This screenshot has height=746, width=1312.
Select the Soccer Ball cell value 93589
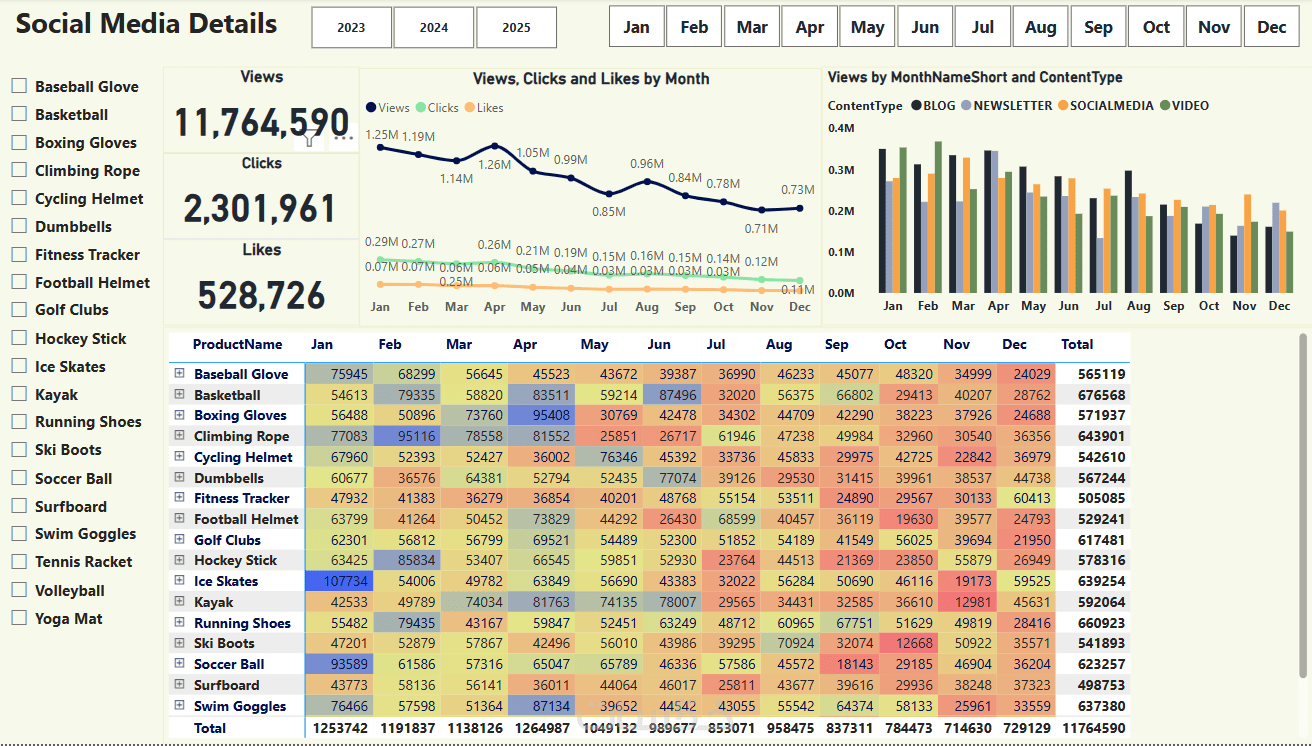coord(339,664)
